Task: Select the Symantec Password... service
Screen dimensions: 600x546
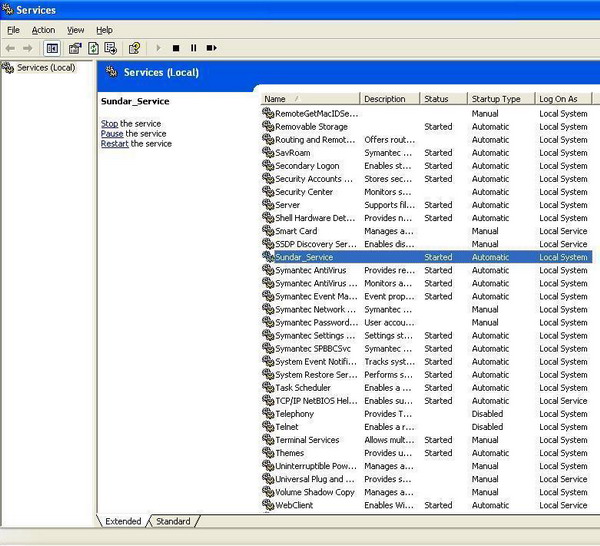Action: 316,322
